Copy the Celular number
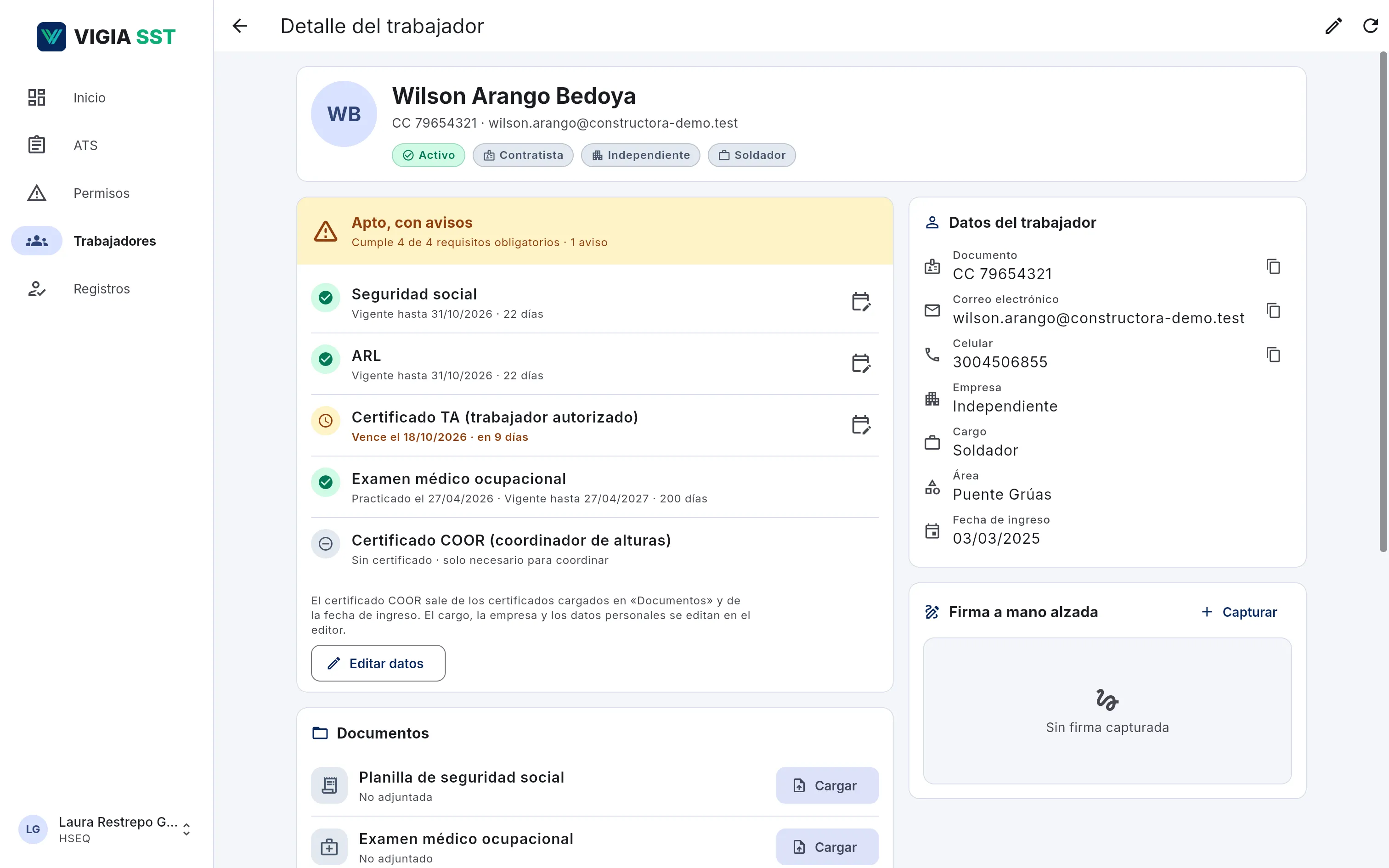1389x868 pixels. (x=1273, y=355)
